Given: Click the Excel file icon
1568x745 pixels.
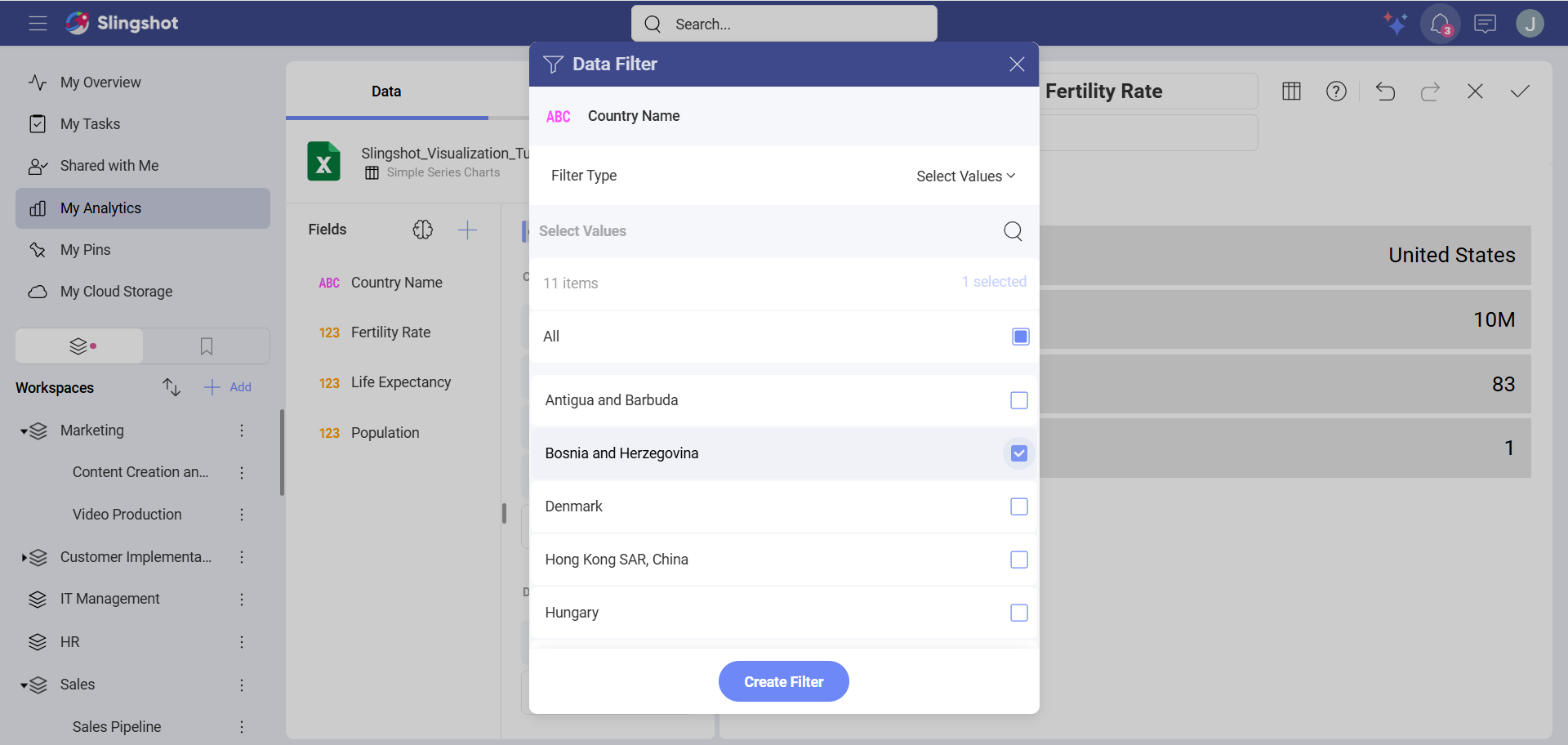Looking at the screenshot, I should point(323,162).
